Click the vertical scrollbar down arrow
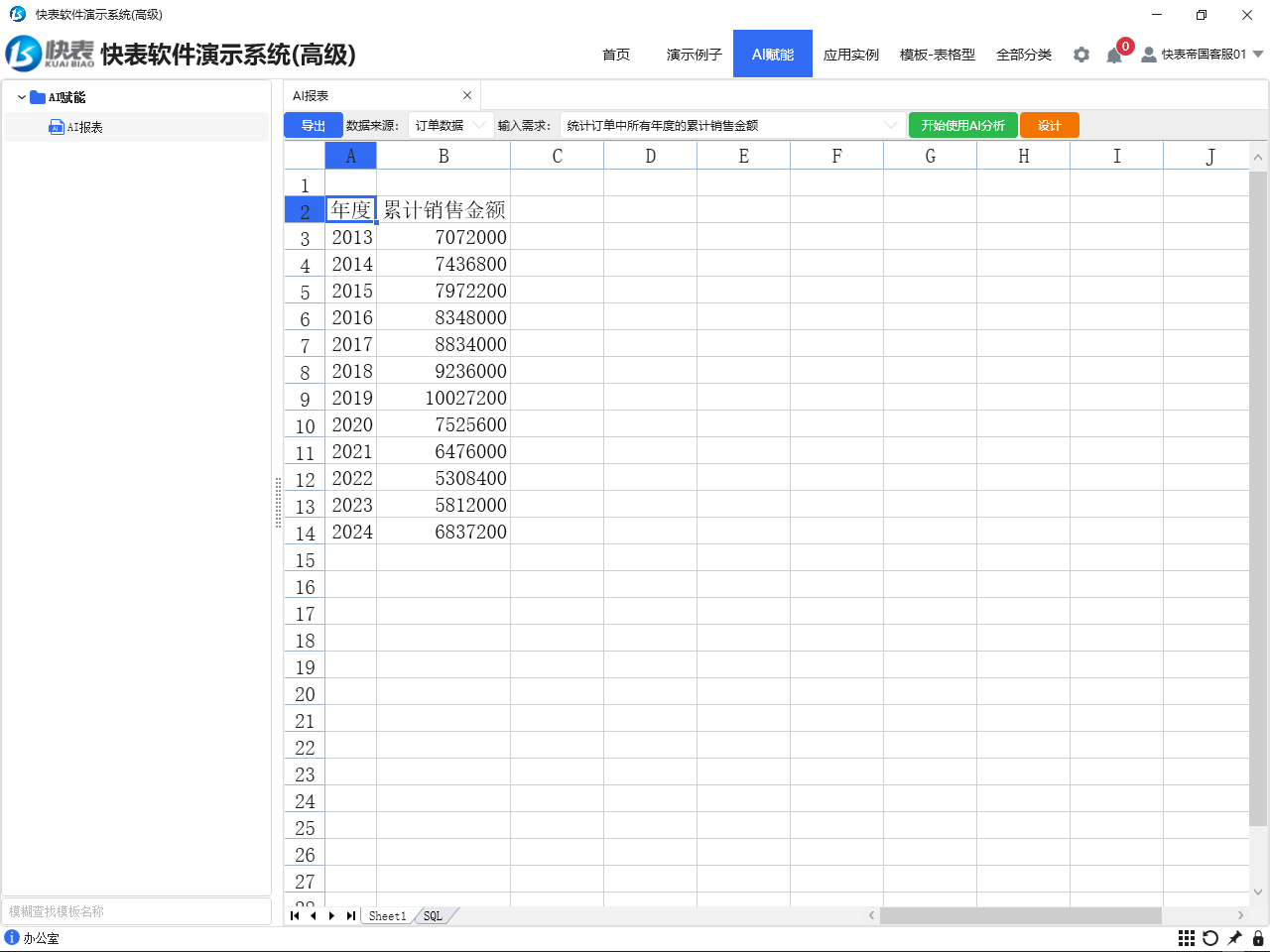1270x952 pixels. tap(1258, 892)
